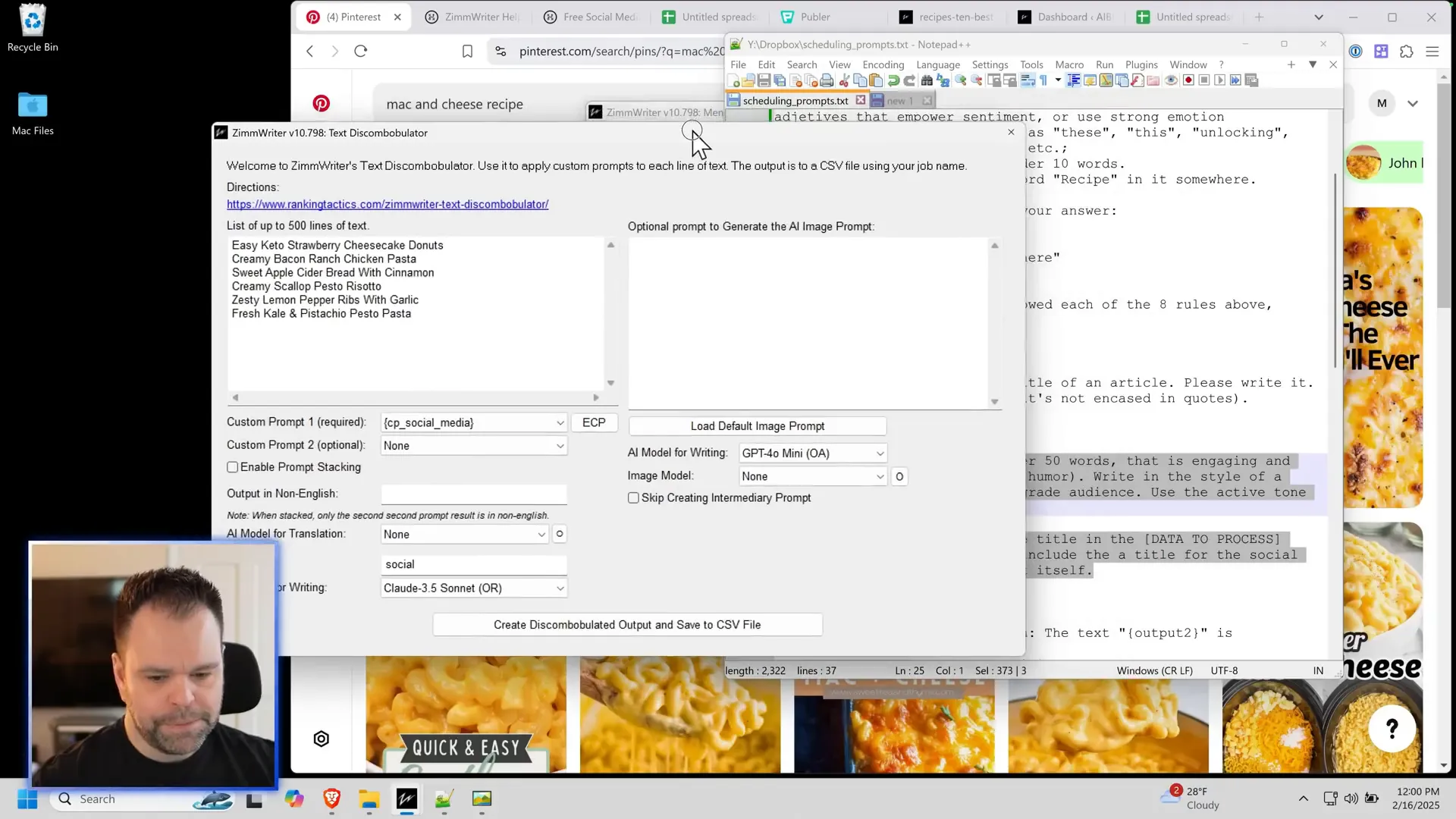The image size is (1456, 819).
Task: Open the Language menu in Notepad++
Action: (x=938, y=64)
